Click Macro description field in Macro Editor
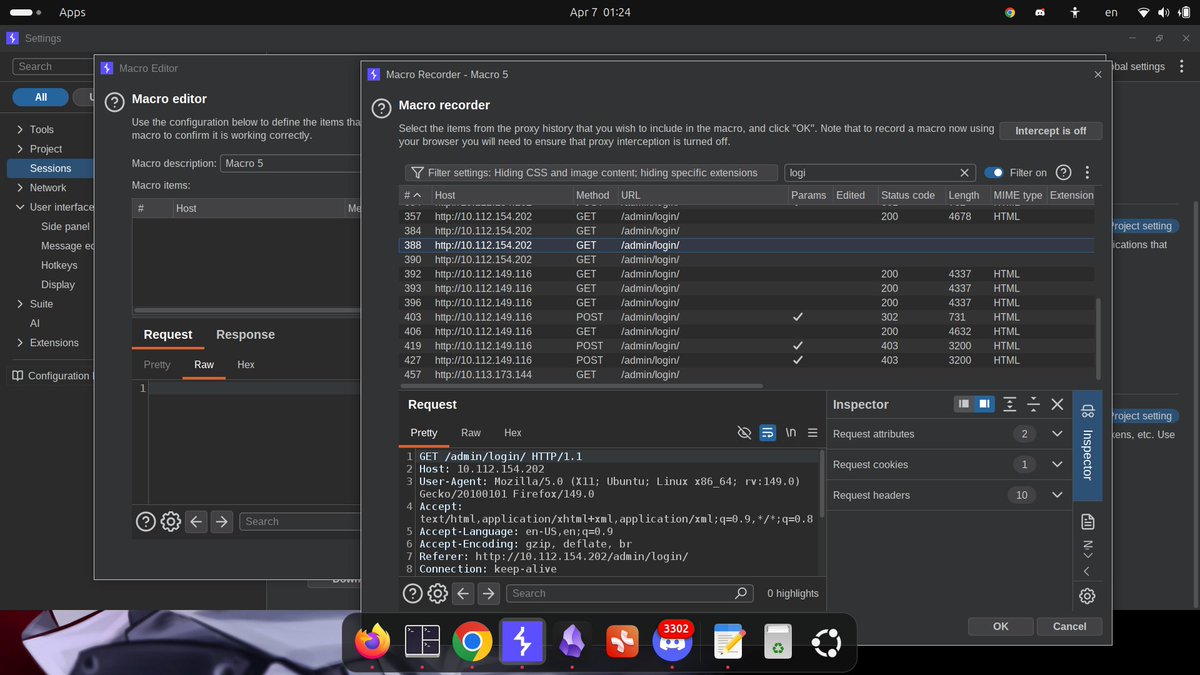This screenshot has width=1200, height=675. coord(290,163)
